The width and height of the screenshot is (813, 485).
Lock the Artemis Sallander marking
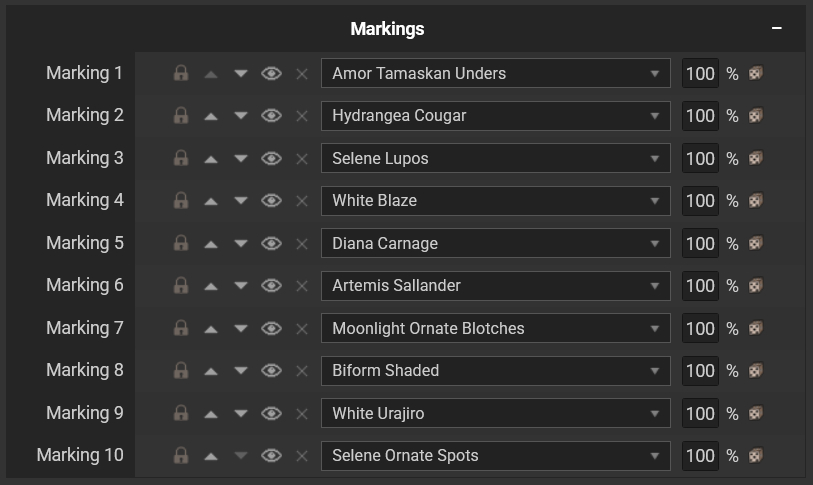181,286
